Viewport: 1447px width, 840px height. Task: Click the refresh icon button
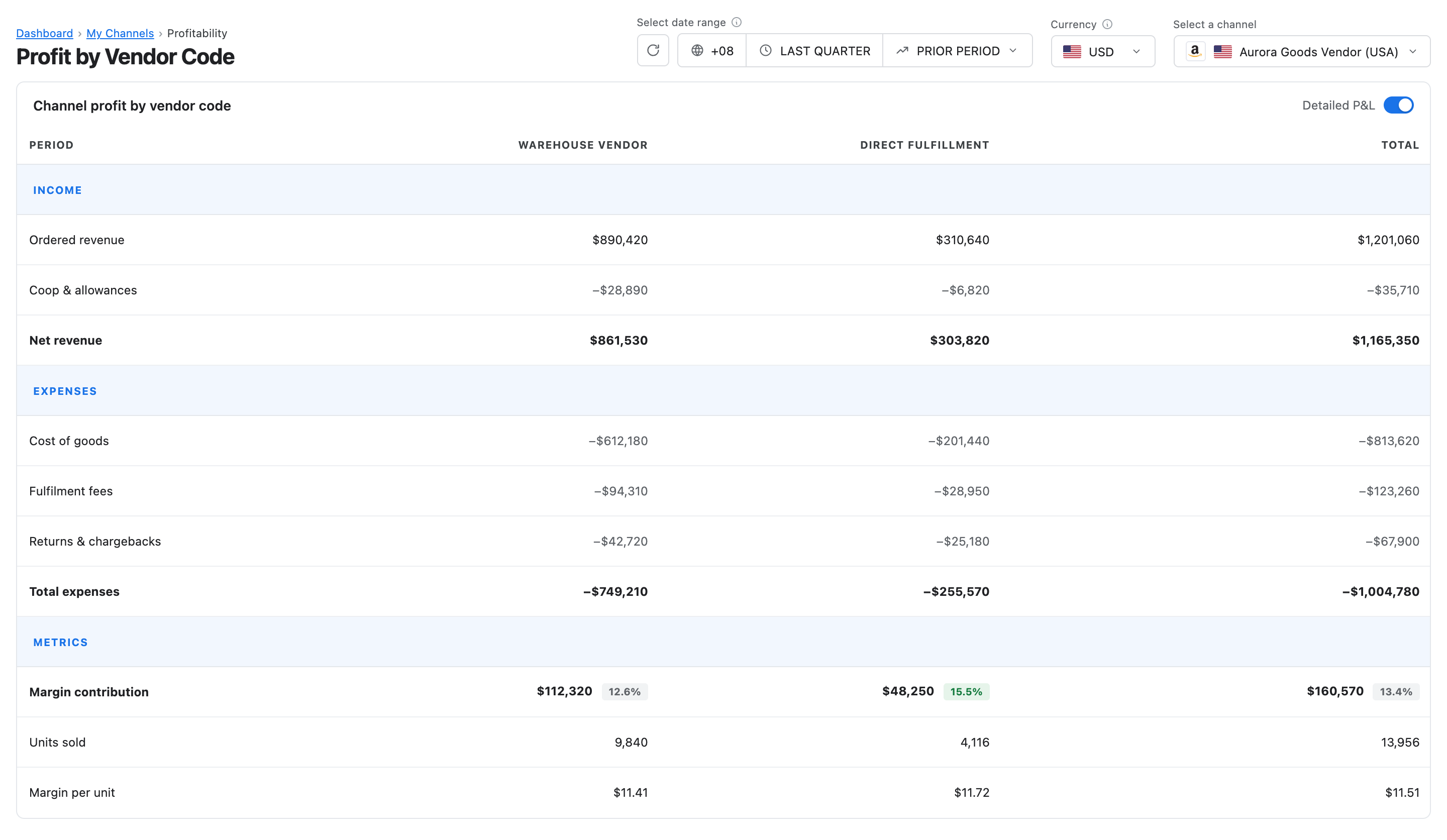(653, 51)
